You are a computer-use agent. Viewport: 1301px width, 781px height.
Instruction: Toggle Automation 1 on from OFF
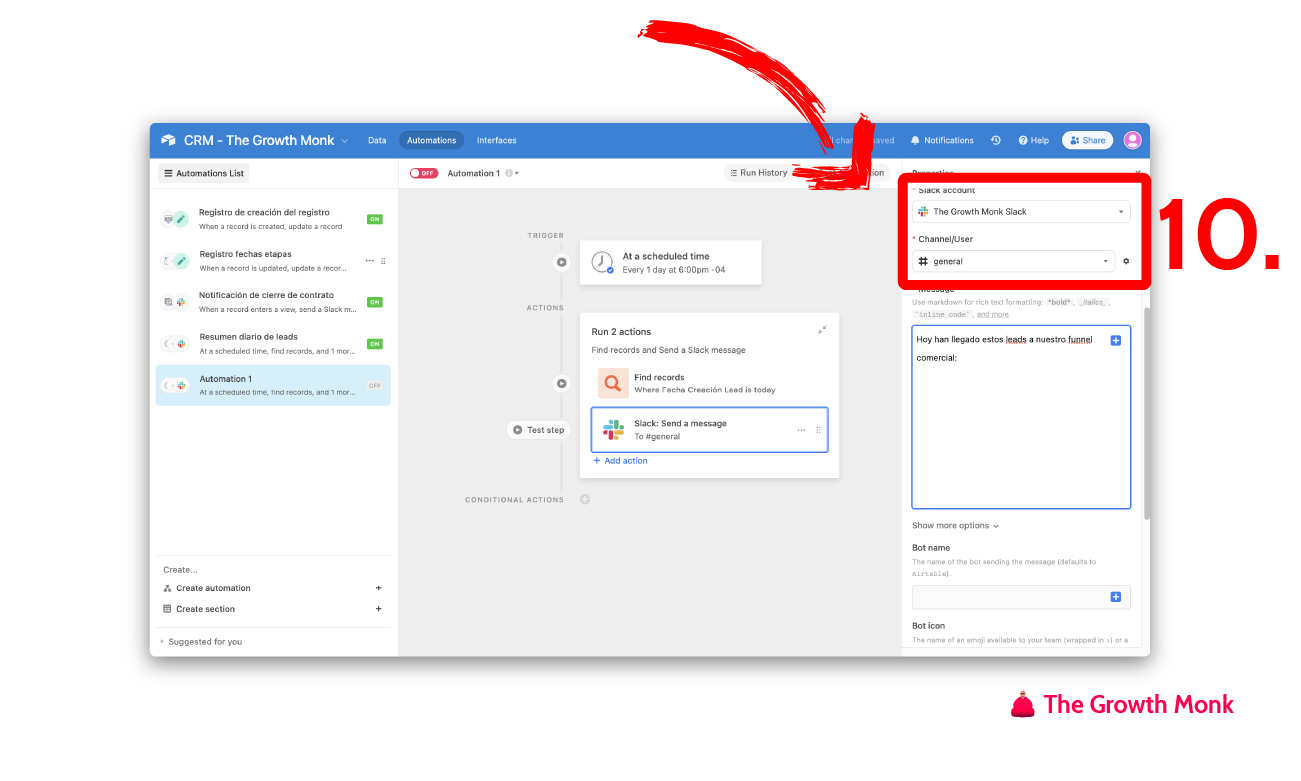(x=424, y=173)
